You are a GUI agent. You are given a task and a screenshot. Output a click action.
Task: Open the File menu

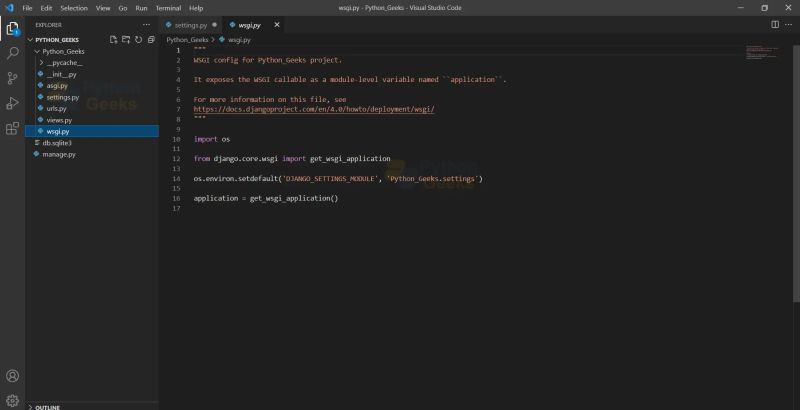pos(27,8)
